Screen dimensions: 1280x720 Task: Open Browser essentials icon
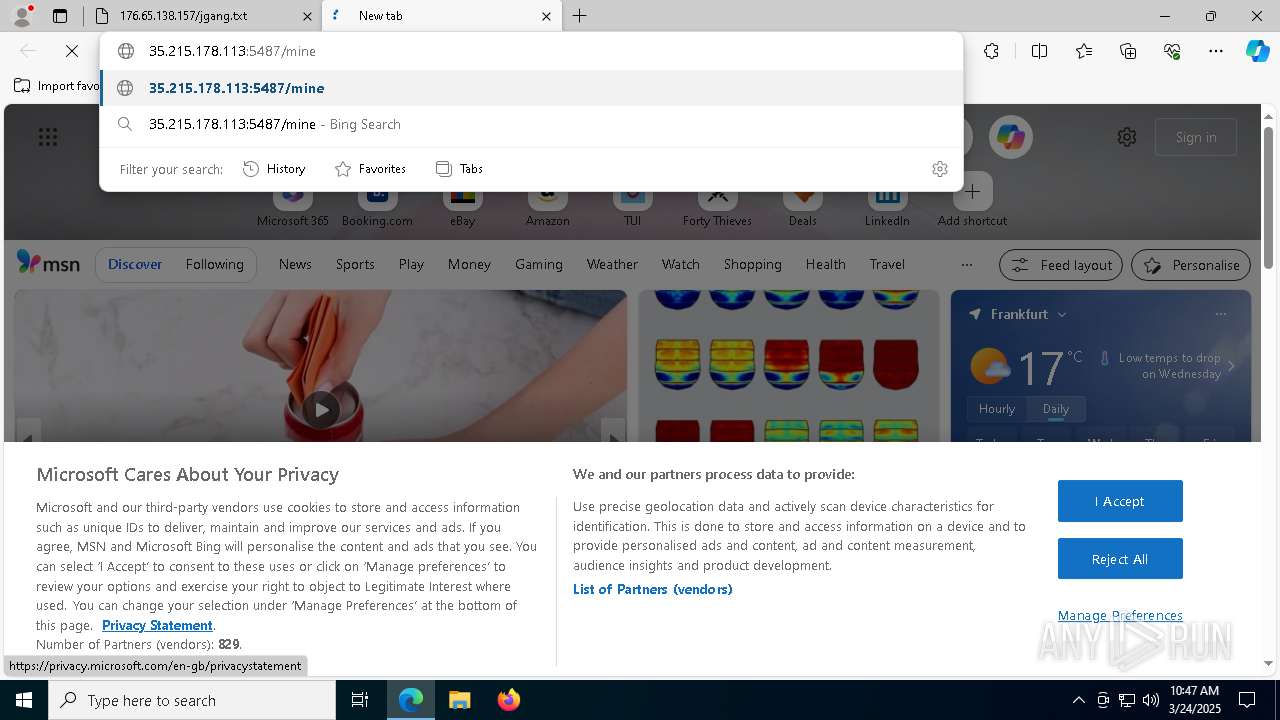(x=1172, y=51)
